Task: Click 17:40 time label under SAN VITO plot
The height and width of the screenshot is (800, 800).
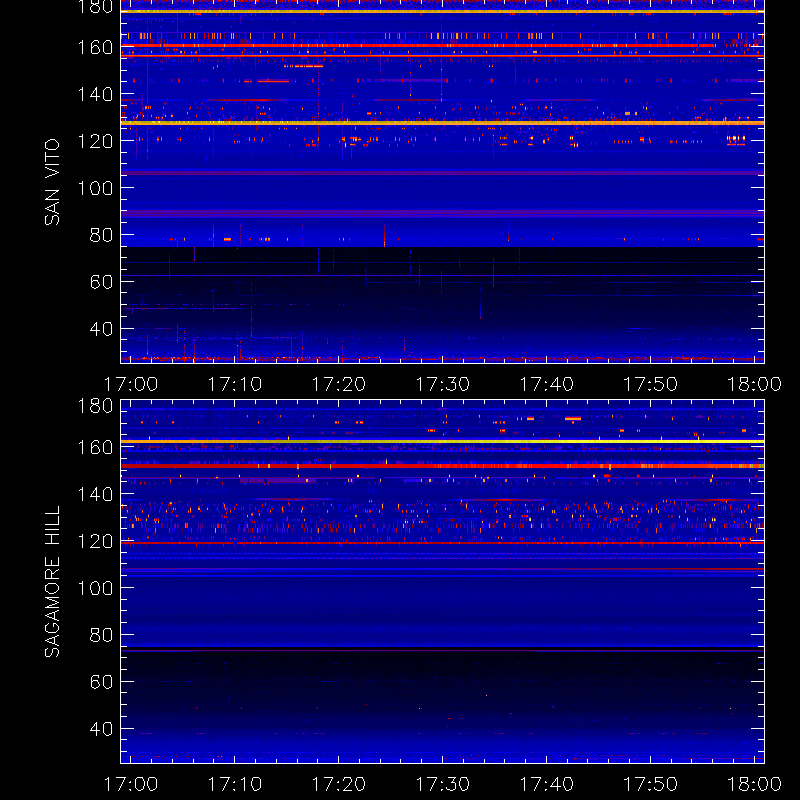Action: tap(546, 384)
